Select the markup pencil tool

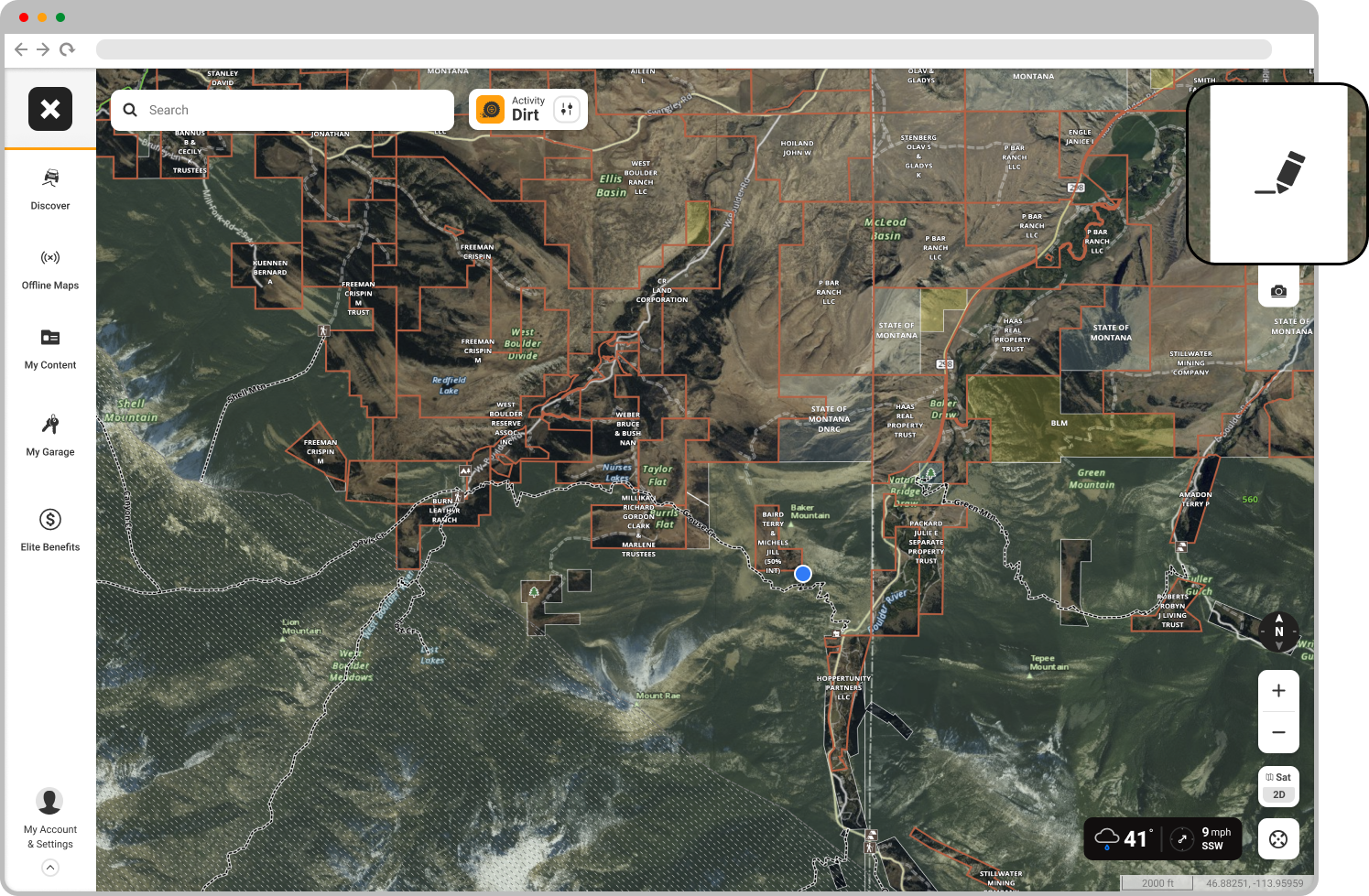tap(1279, 174)
